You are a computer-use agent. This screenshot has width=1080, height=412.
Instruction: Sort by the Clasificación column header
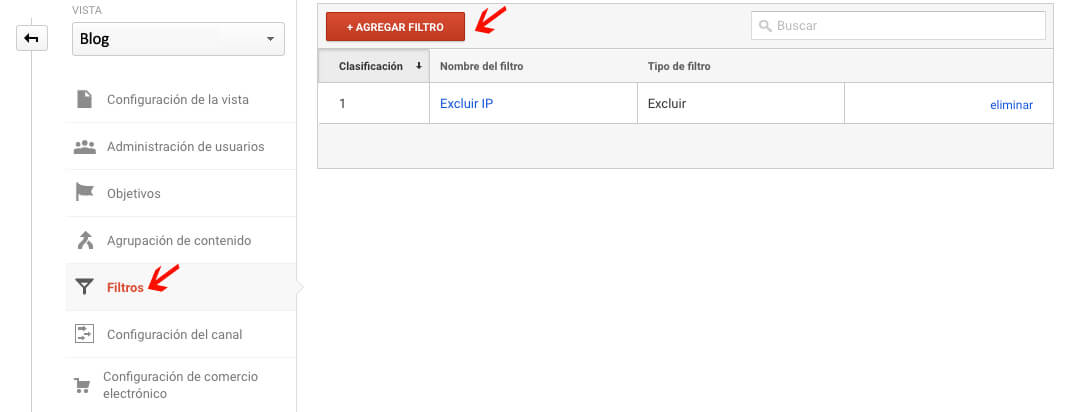pos(374,66)
